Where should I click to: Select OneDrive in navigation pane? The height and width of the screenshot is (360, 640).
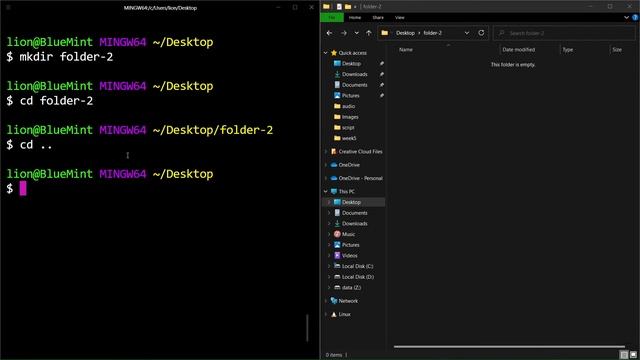[x=349, y=165]
